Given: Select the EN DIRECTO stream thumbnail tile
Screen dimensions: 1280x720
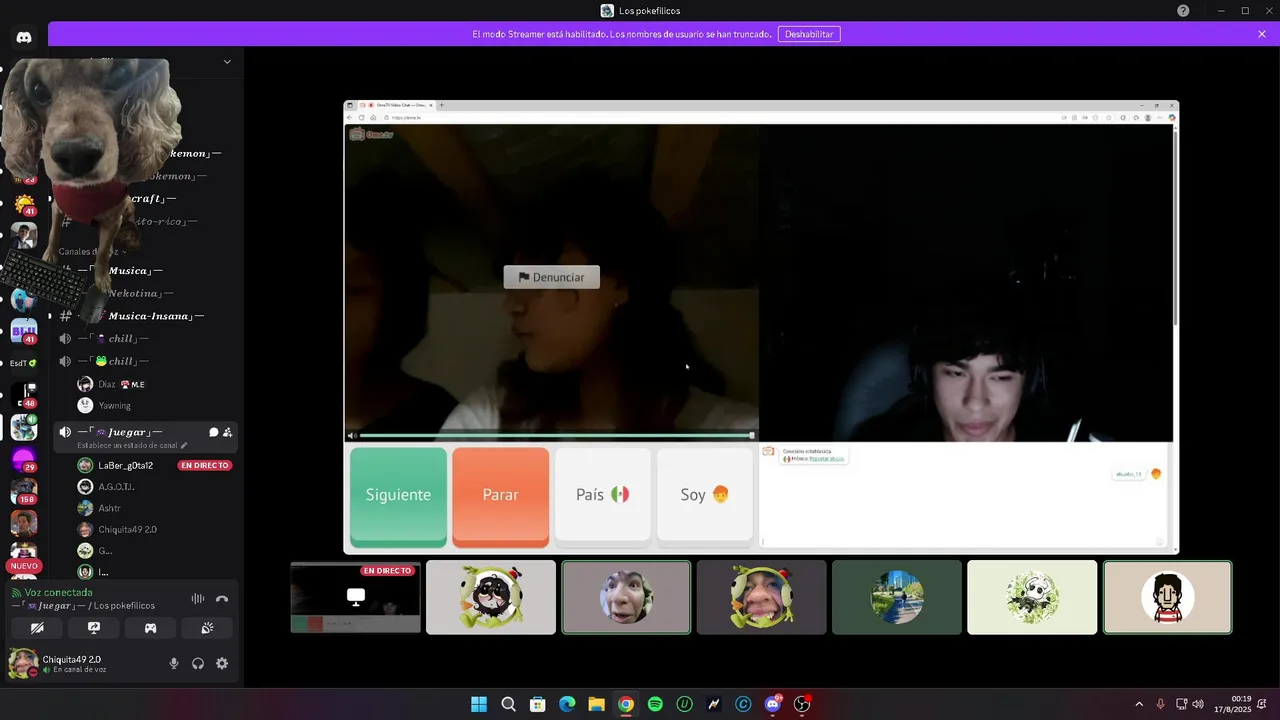Looking at the screenshot, I should 355,597.
